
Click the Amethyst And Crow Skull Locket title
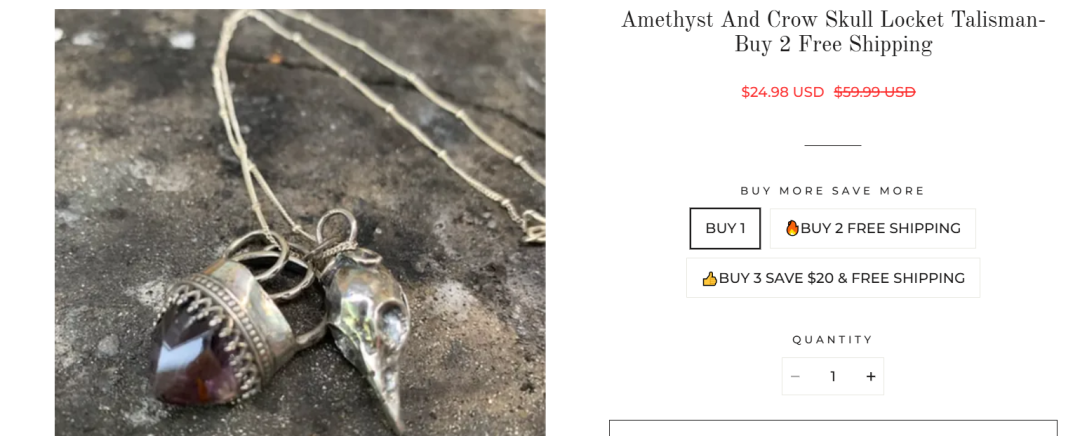(x=833, y=32)
